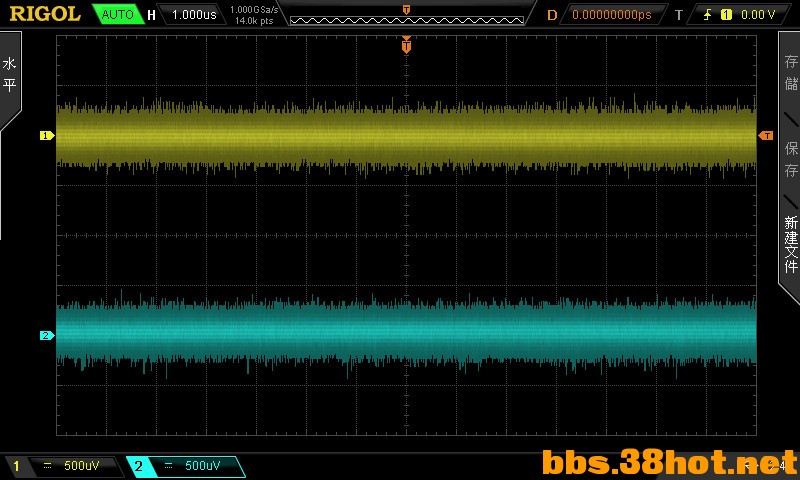Screen dimensions: 800x480
Task: Click the yellow channel 1 noise trace
Action: pyautogui.click(x=406, y=137)
